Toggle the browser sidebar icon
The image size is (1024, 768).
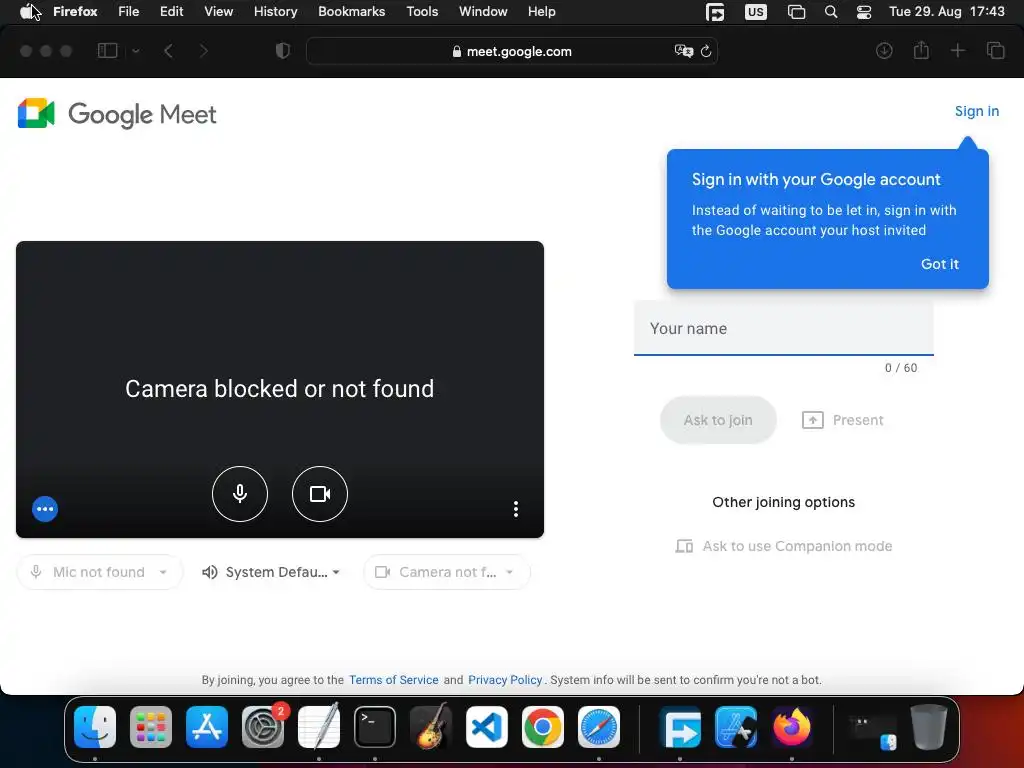point(107,51)
